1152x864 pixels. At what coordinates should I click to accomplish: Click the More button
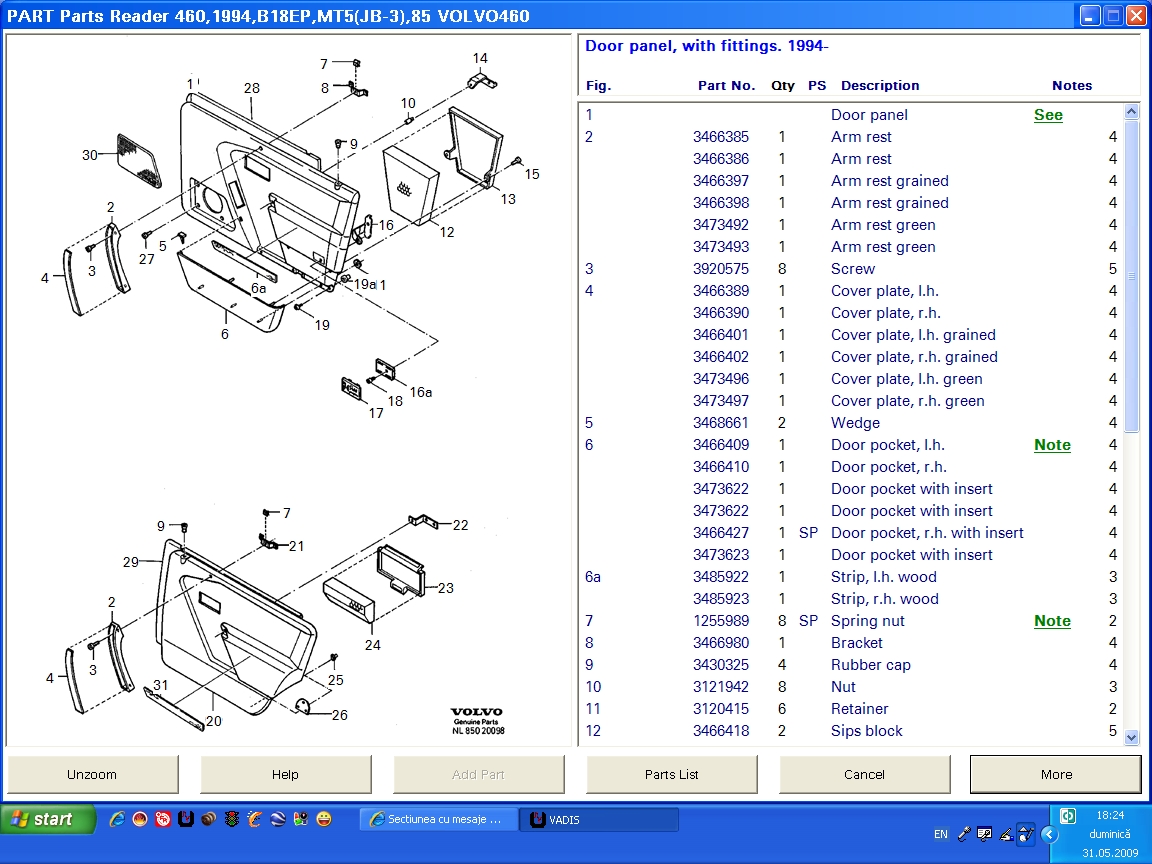1056,774
